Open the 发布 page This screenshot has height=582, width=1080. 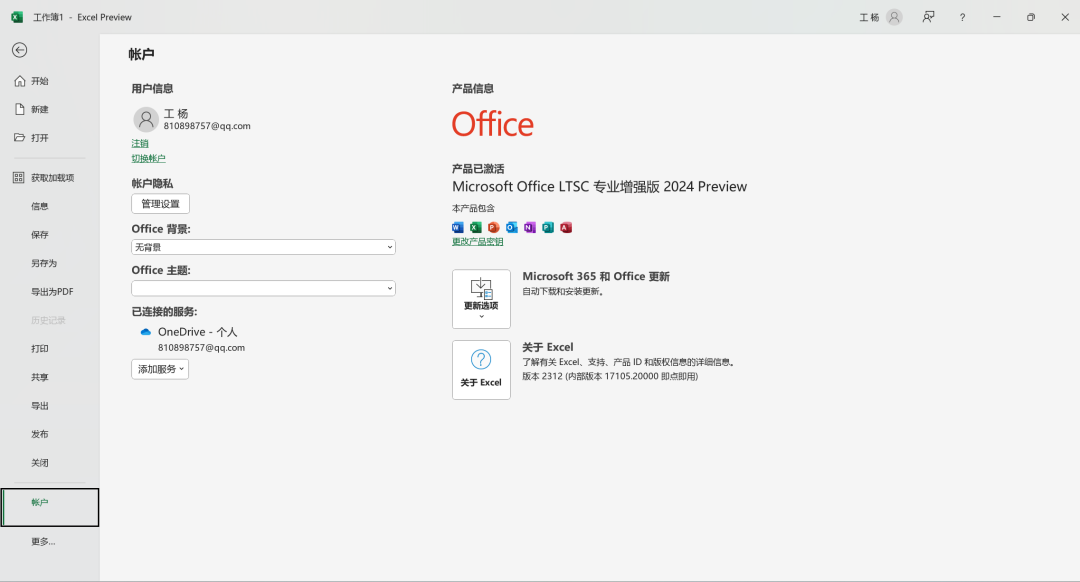tap(40, 435)
